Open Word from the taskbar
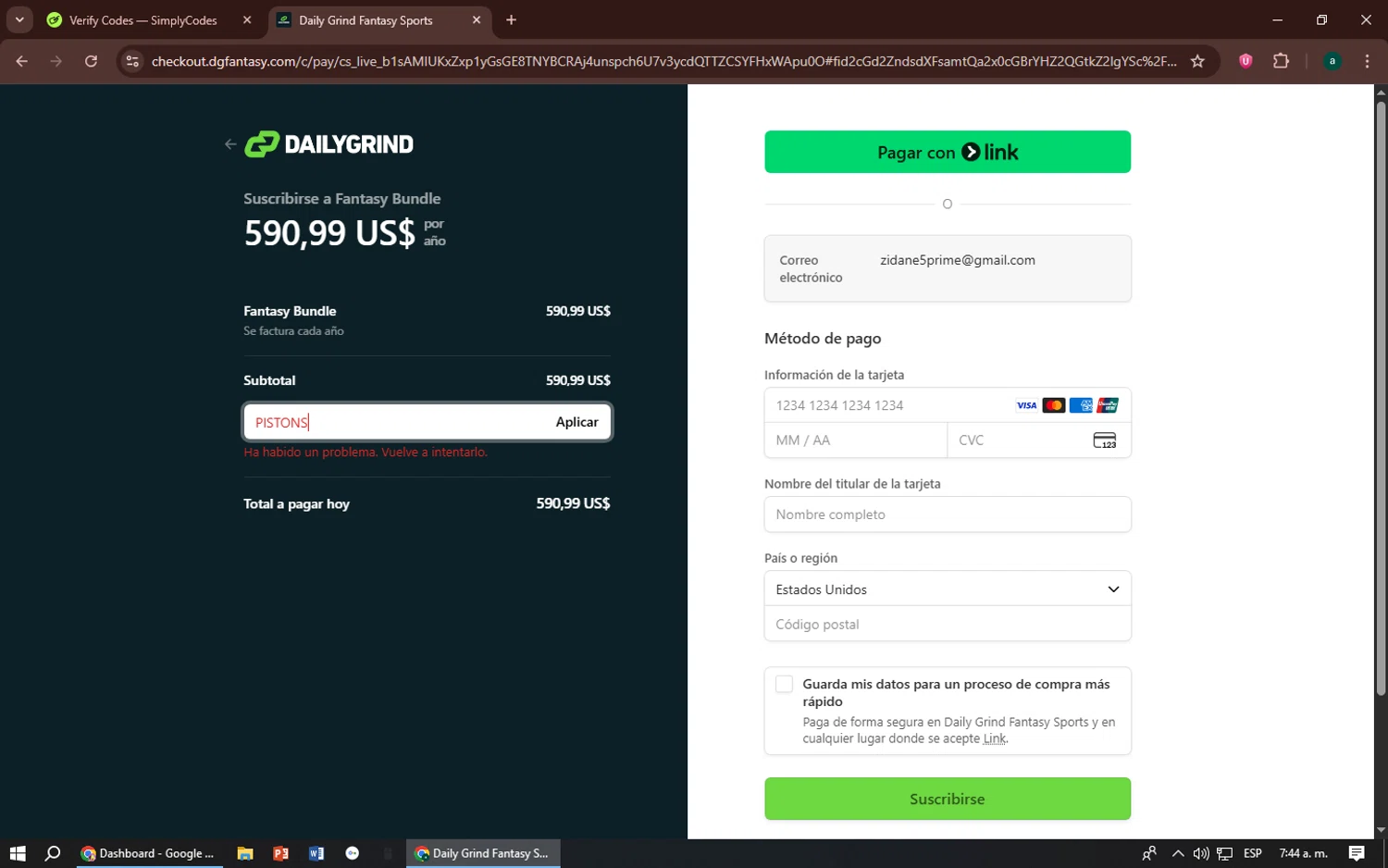1388x868 pixels. click(x=316, y=853)
